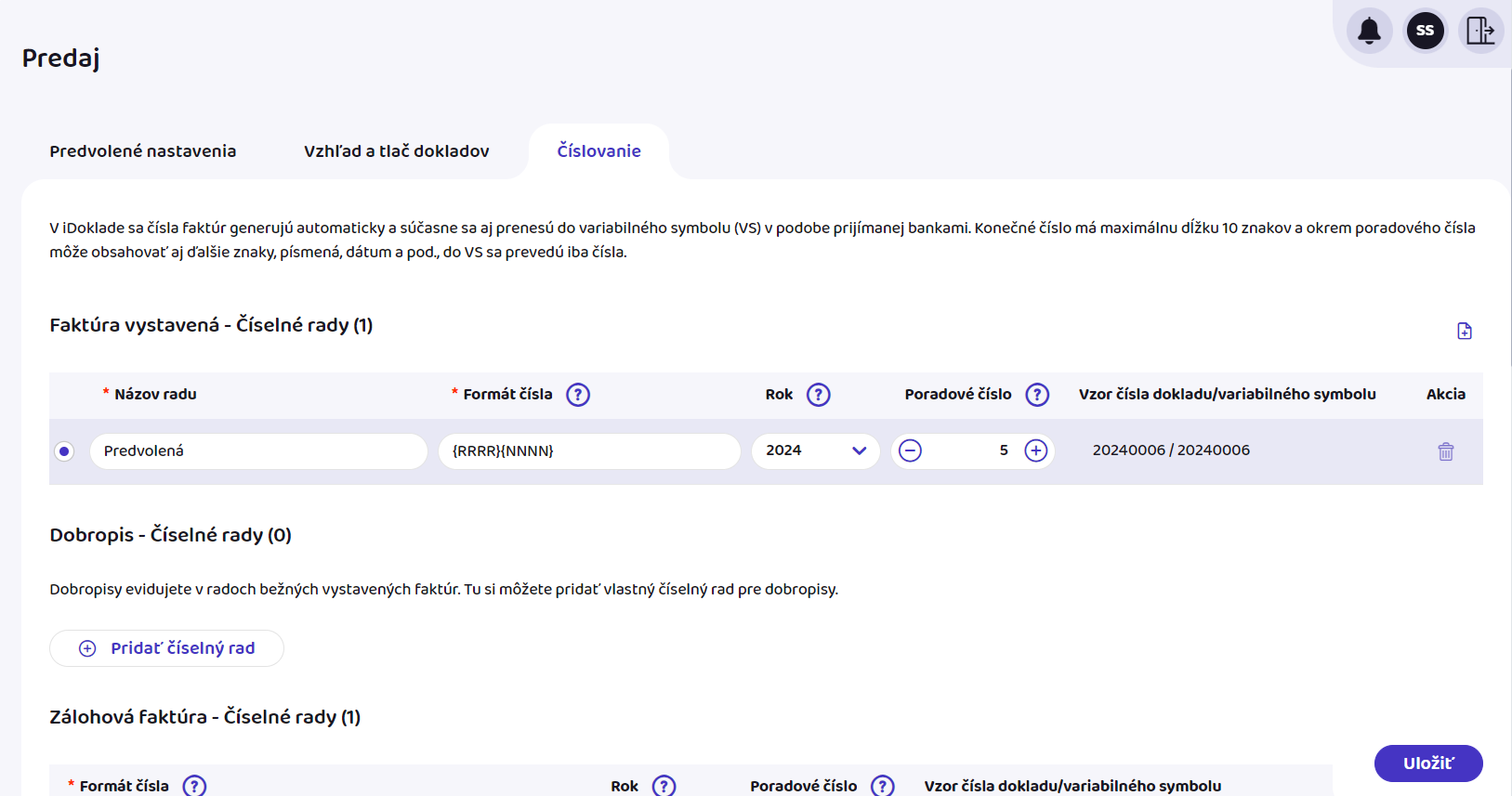Add new invoice number series icon
1512x796 pixels.
coord(1464,331)
